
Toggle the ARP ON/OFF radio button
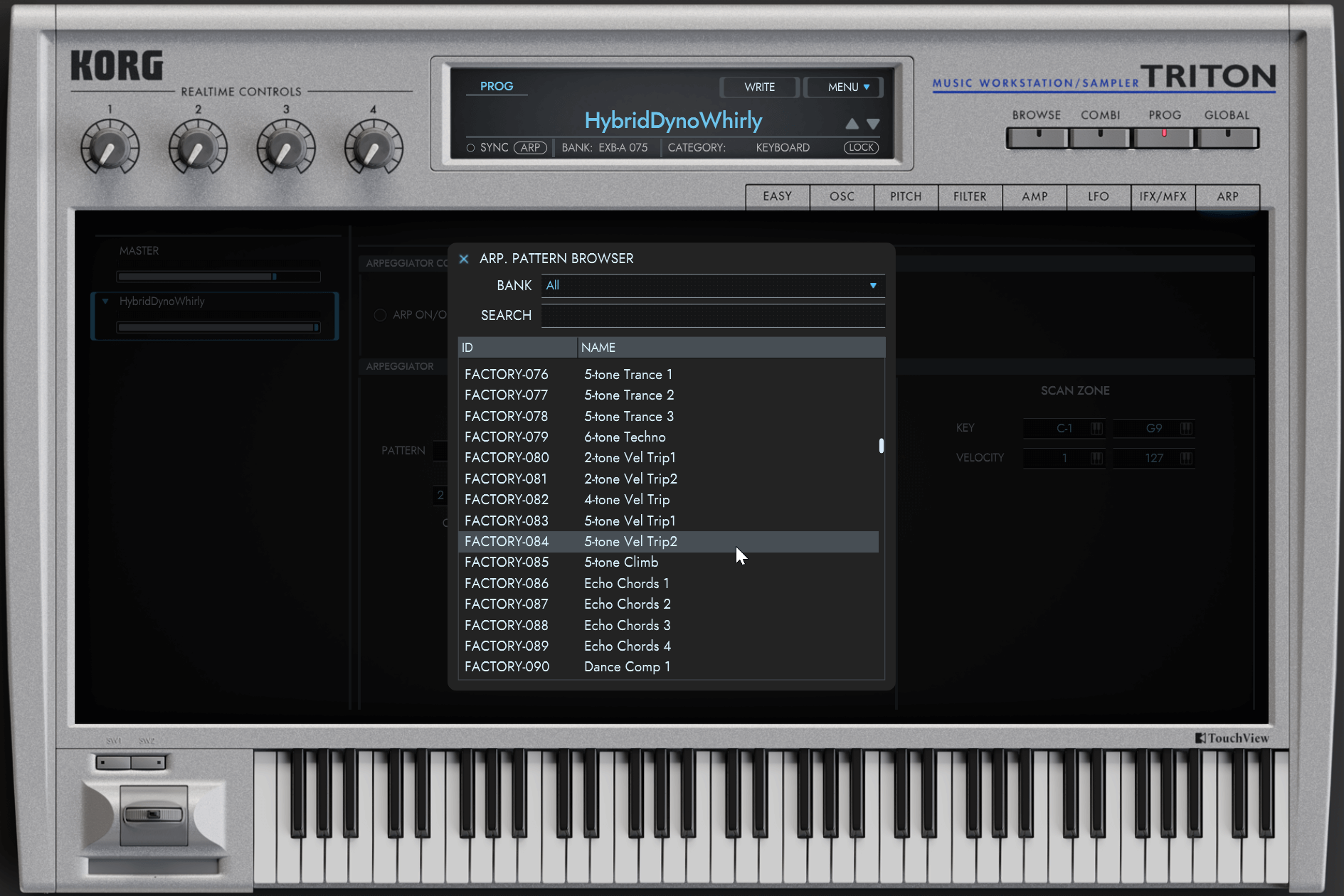point(381,315)
